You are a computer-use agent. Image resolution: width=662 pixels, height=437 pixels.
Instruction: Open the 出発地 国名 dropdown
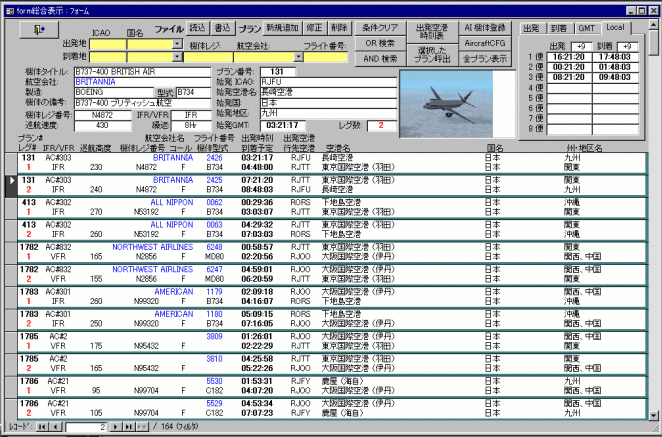pyautogui.click(x=177, y=45)
